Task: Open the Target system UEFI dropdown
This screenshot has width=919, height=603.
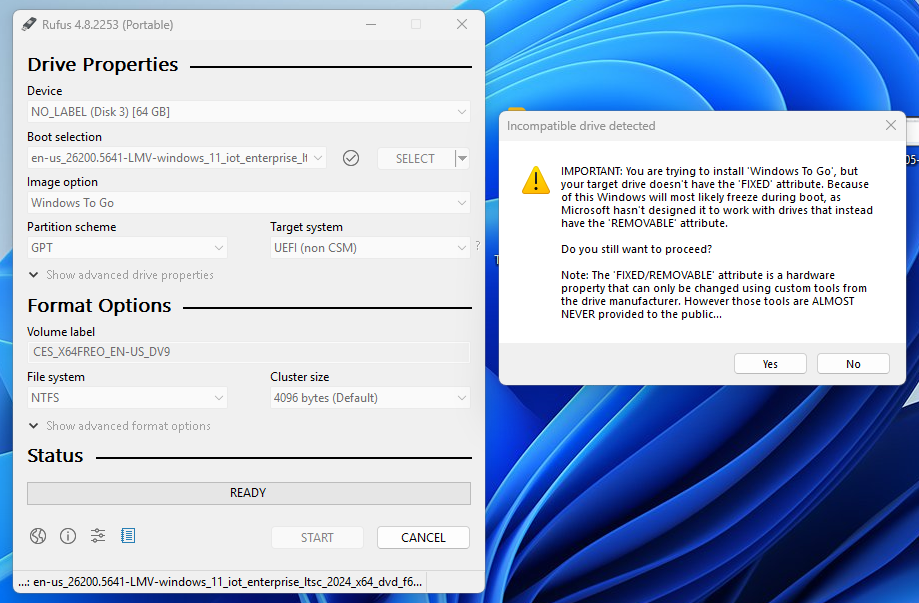Action: point(370,248)
